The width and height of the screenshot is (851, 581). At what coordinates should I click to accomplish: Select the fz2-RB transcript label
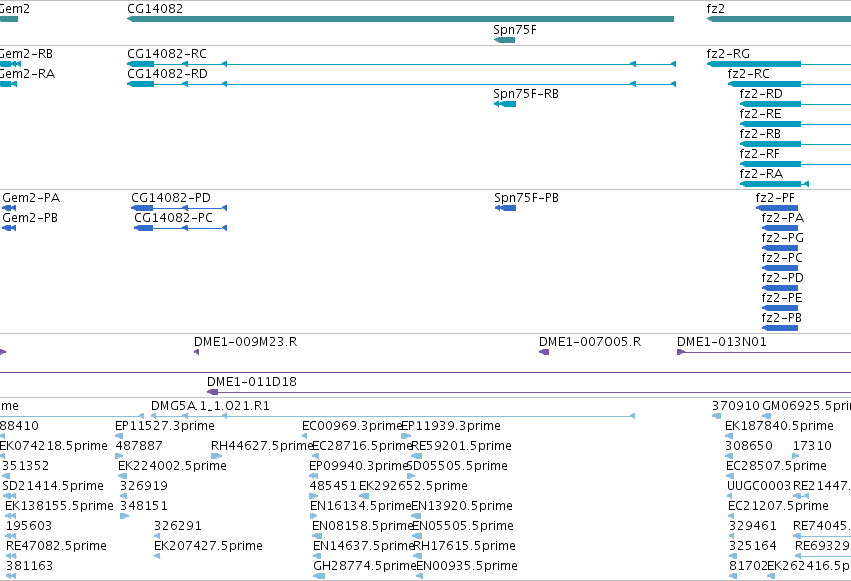pos(760,134)
